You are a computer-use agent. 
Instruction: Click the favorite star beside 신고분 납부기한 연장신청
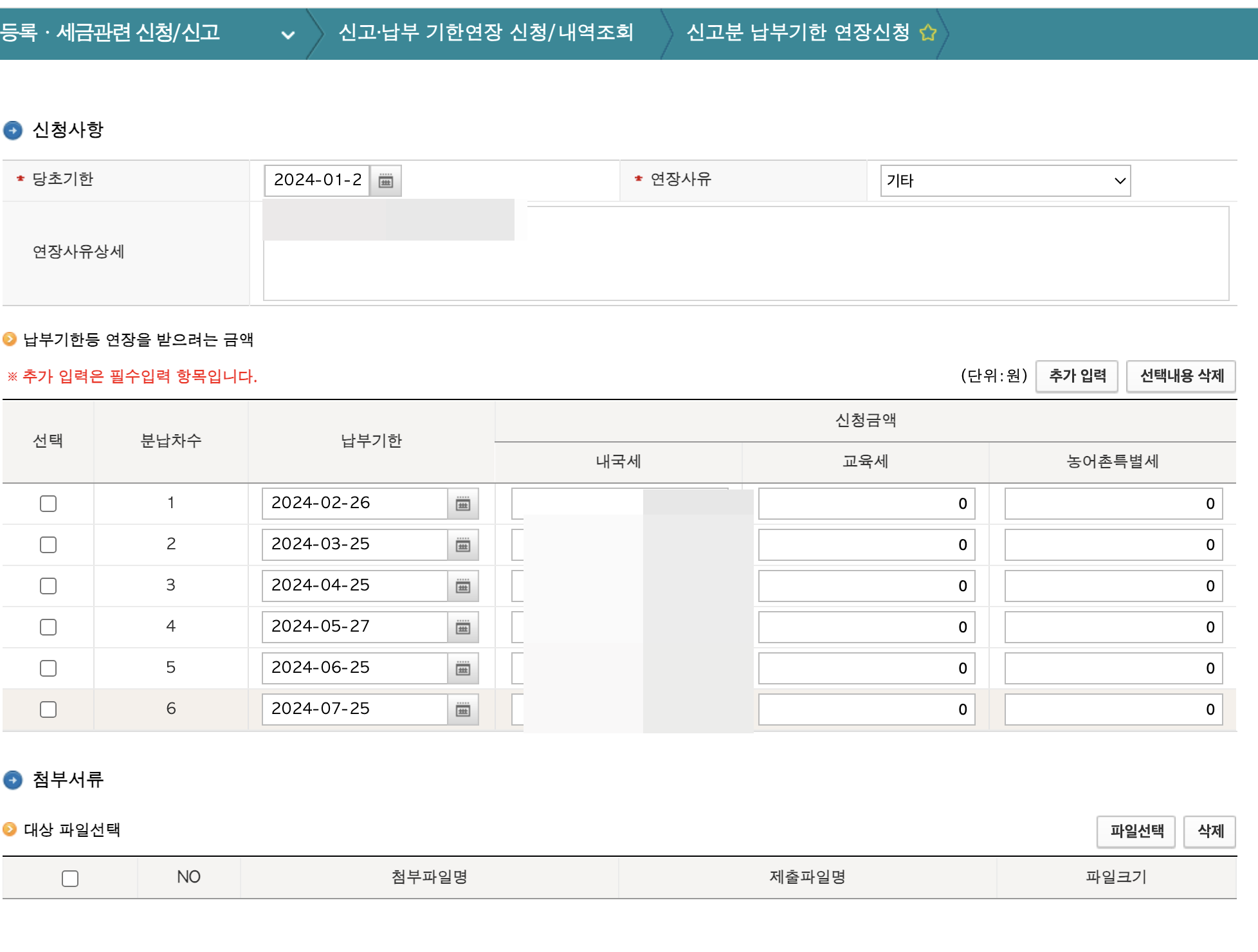(927, 32)
